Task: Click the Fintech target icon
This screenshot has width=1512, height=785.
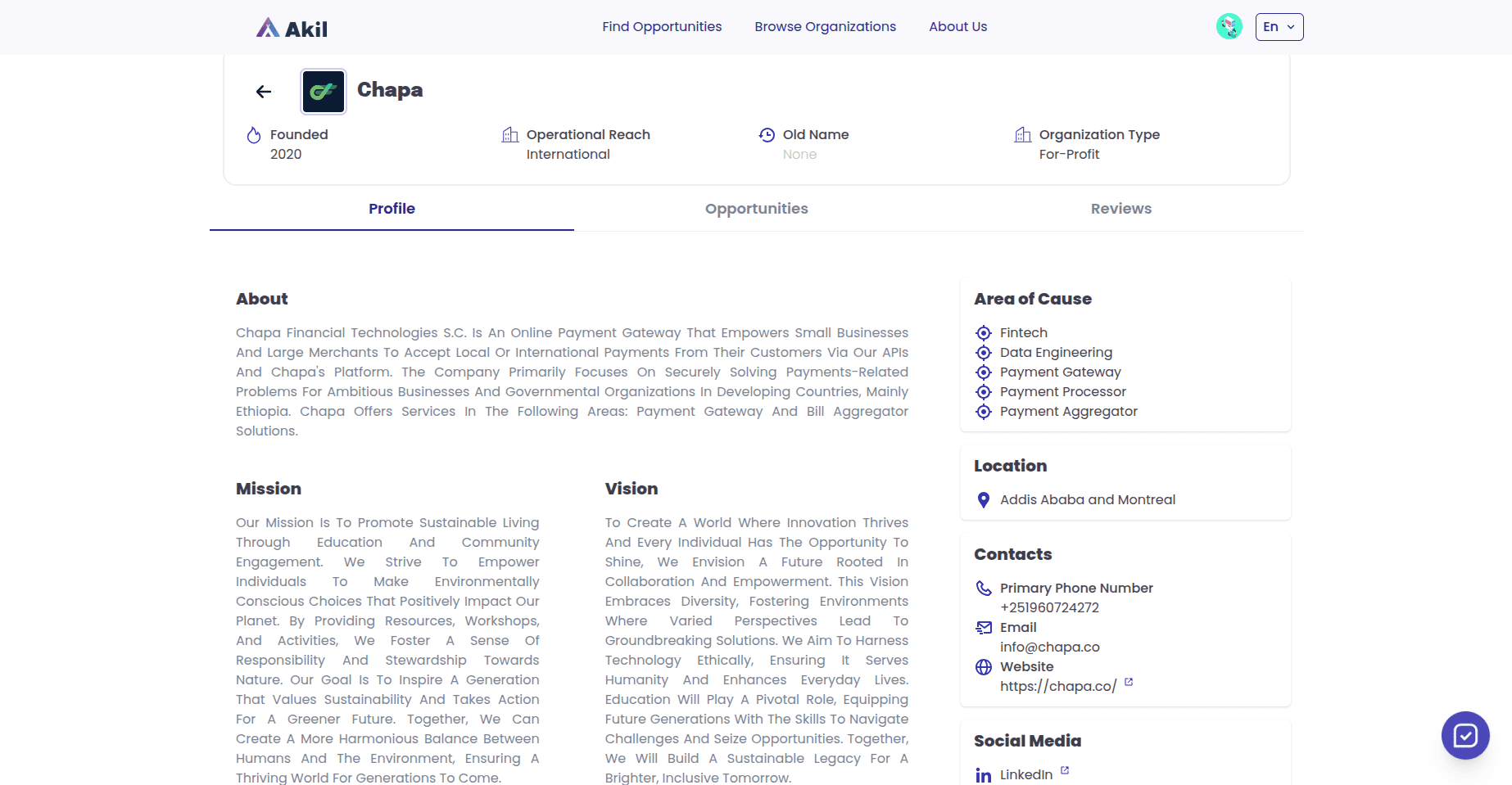Action: 984,333
